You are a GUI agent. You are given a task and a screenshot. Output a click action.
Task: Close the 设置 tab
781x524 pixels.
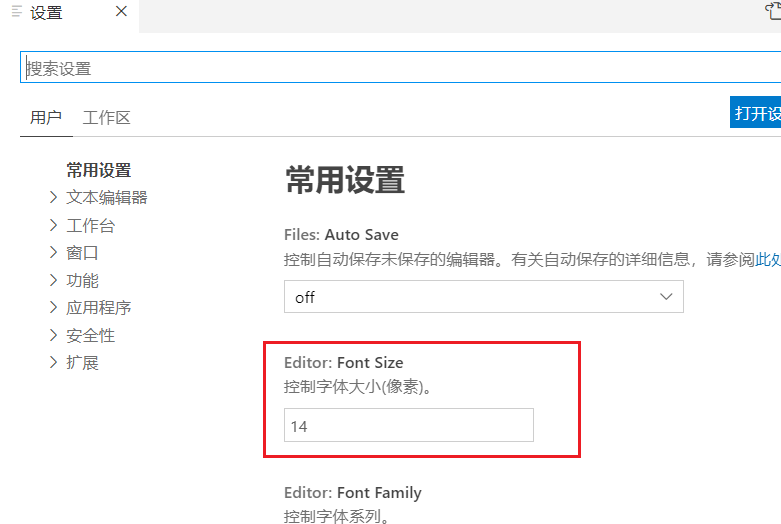[121, 12]
